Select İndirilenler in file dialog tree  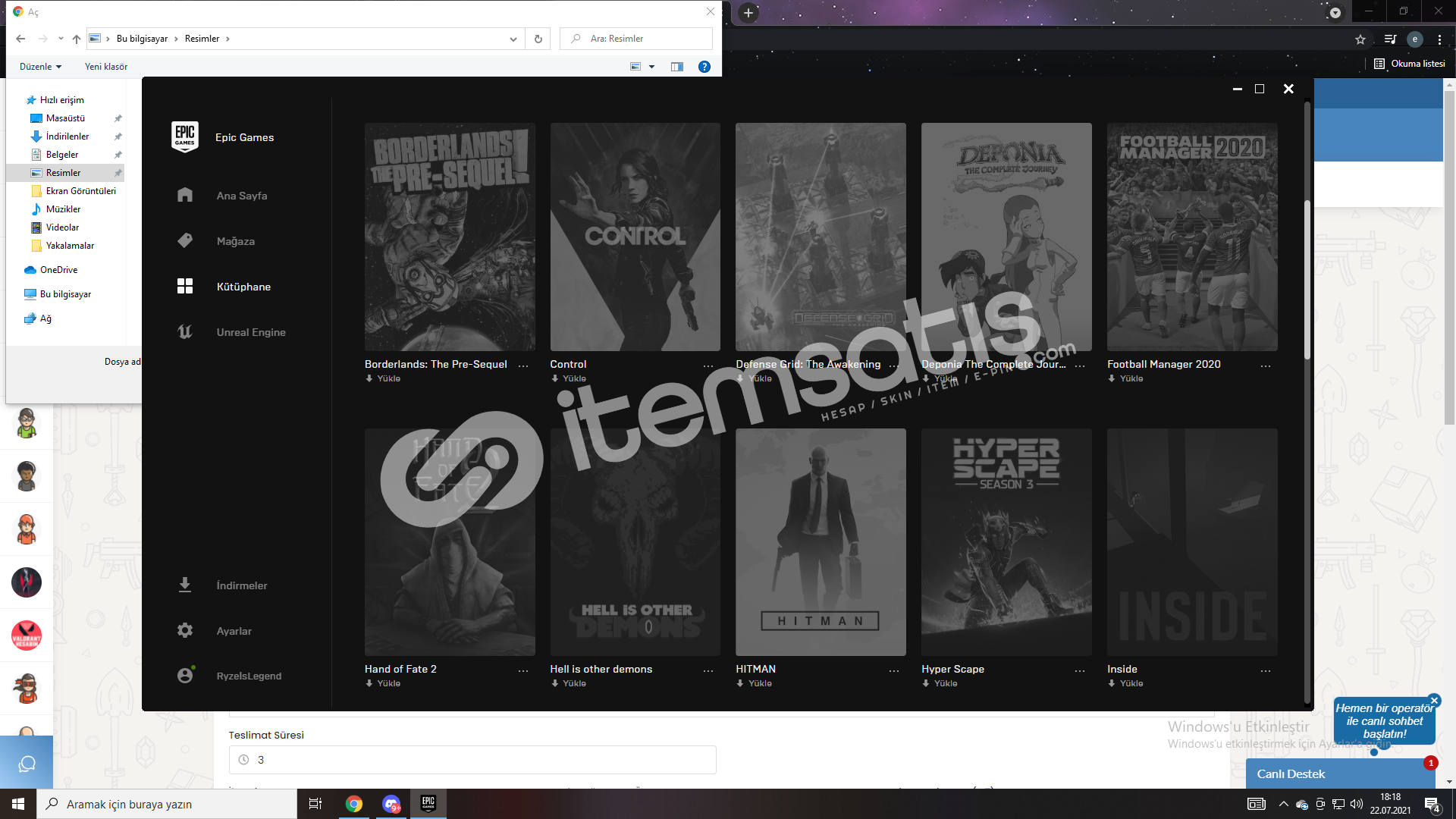tap(67, 136)
